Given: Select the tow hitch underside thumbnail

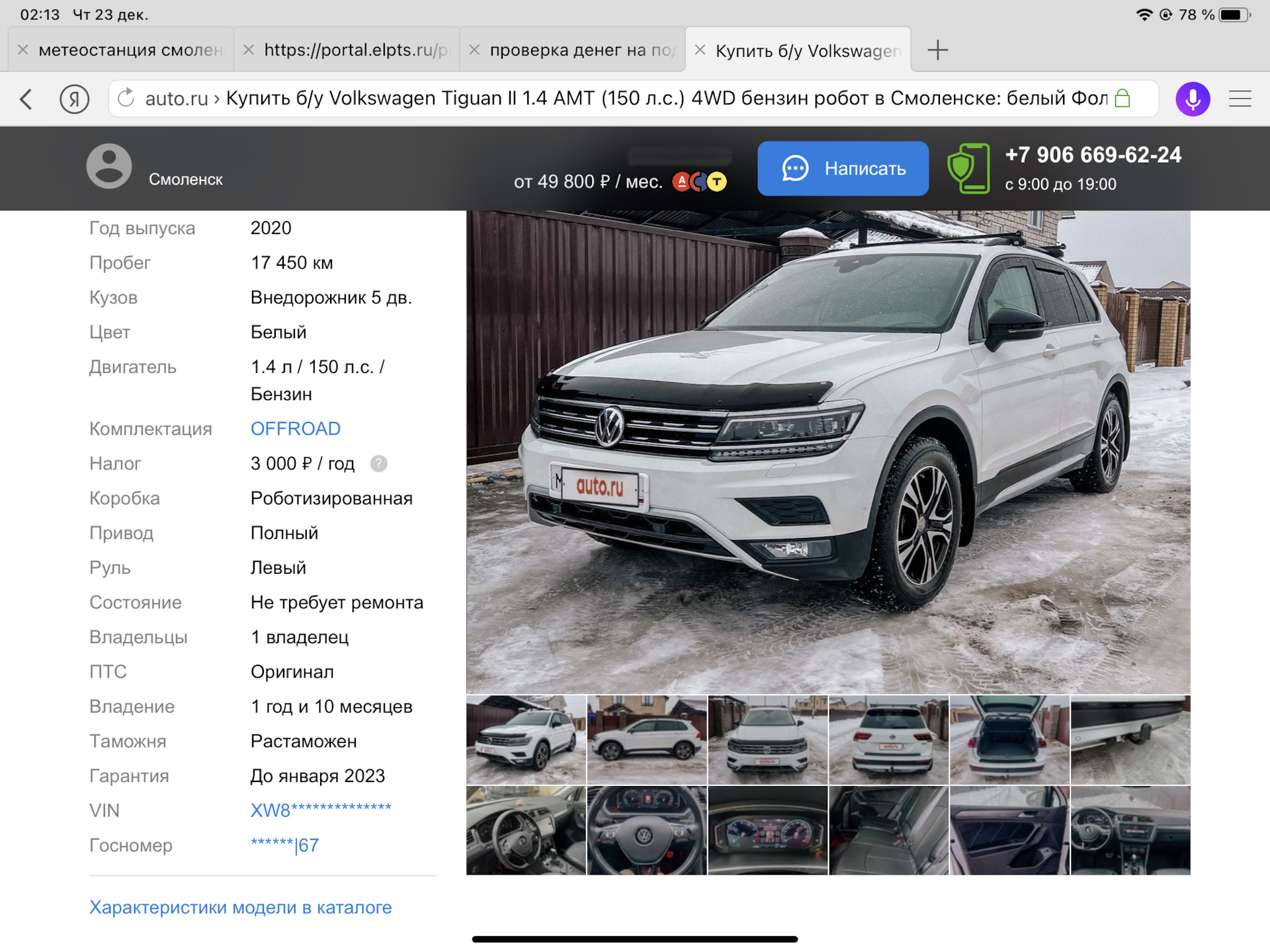Looking at the screenshot, I should [x=1130, y=740].
